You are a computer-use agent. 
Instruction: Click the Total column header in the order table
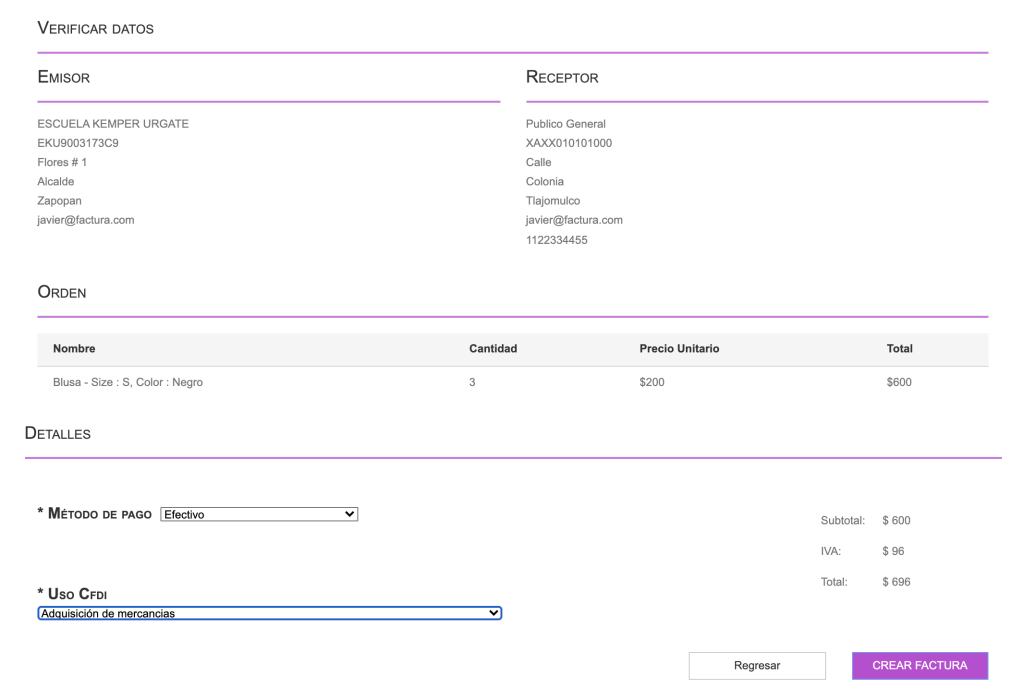pyautogui.click(x=899, y=349)
